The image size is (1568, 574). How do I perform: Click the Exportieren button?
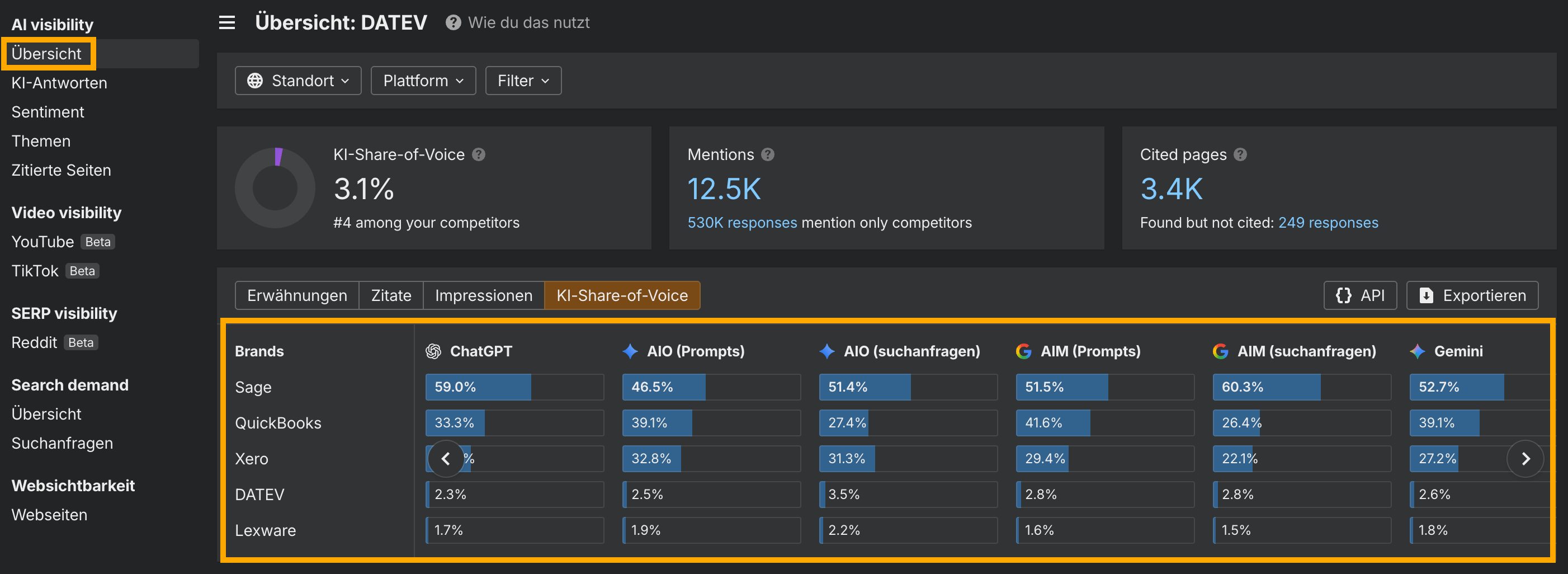[x=1472, y=295]
